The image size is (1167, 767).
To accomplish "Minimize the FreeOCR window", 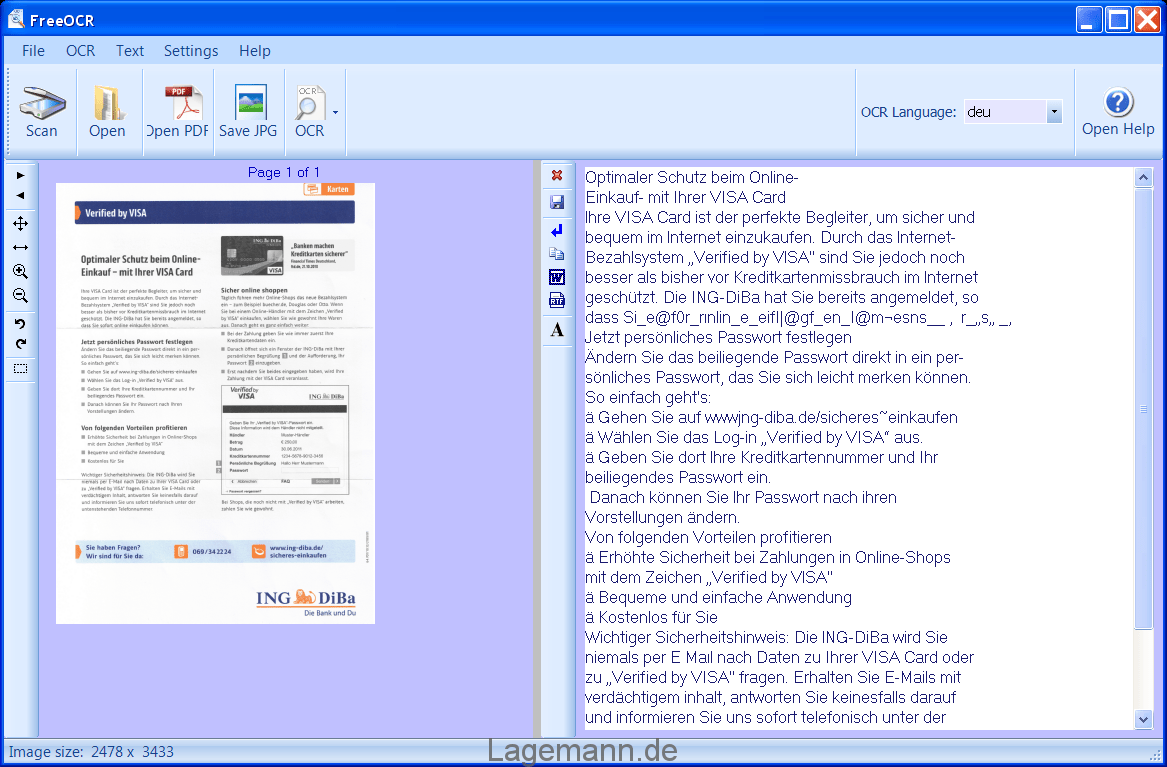I will pyautogui.click(x=1089, y=19).
